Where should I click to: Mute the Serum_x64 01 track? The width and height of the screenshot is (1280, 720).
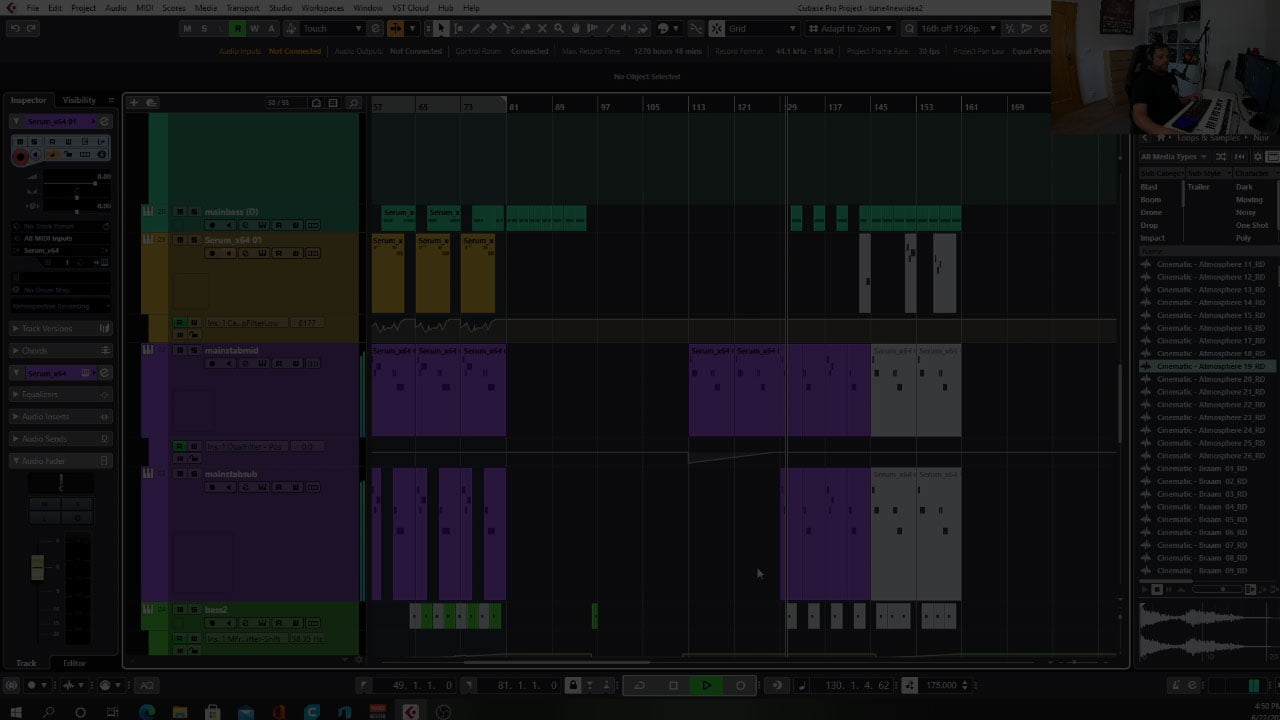click(x=180, y=240)
